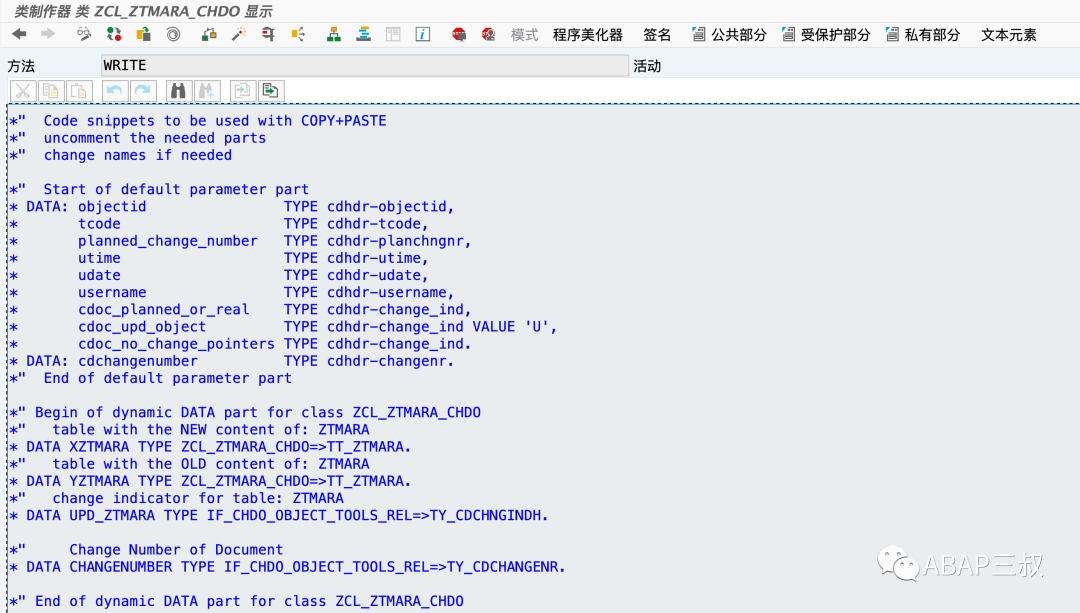Click the 方法 label
The image size is (1080, 613).
pos(21,66)
